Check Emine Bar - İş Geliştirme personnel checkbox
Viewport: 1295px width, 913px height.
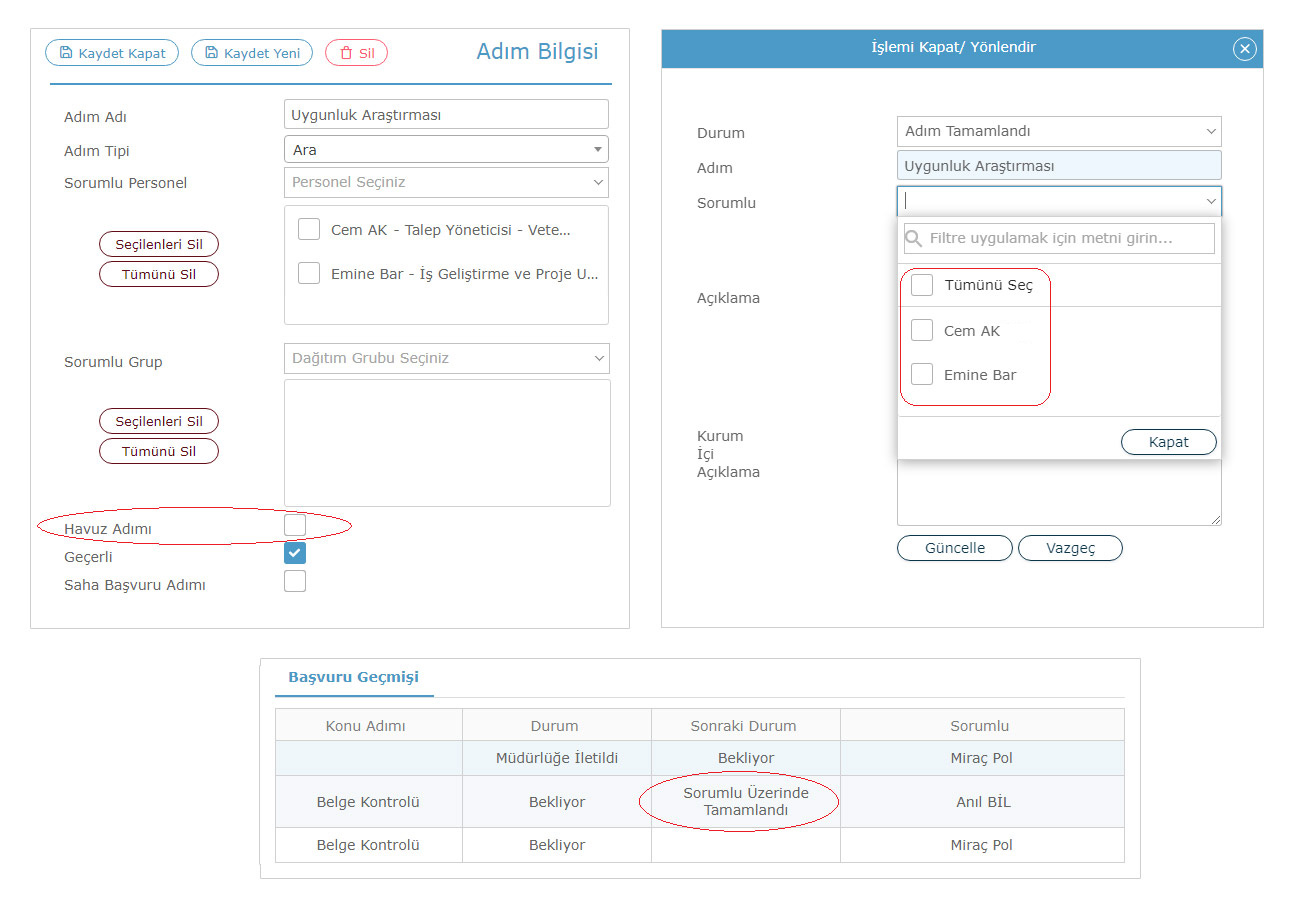pos(309,272)
